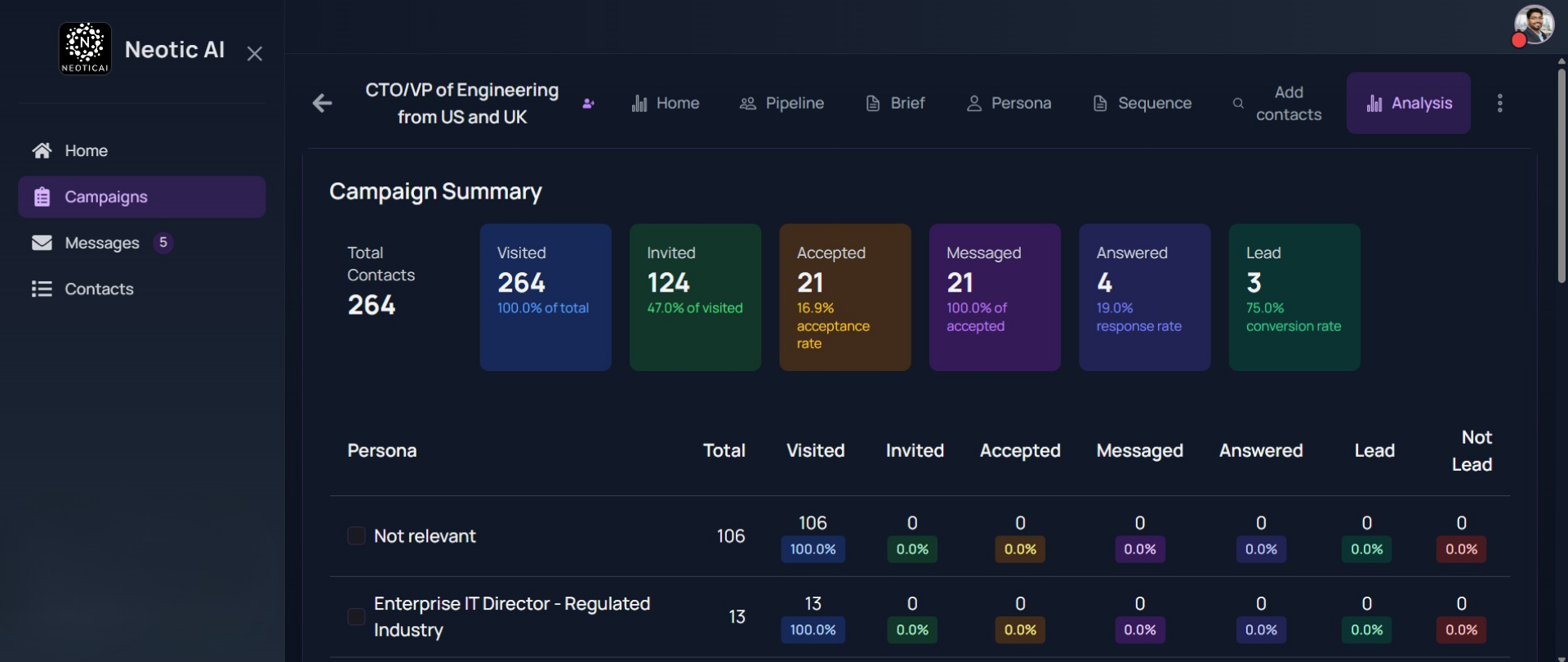Viewport: 1568px width, 662px height.
Task: Click the Persona column header
Action: click(x=382, y=451)
